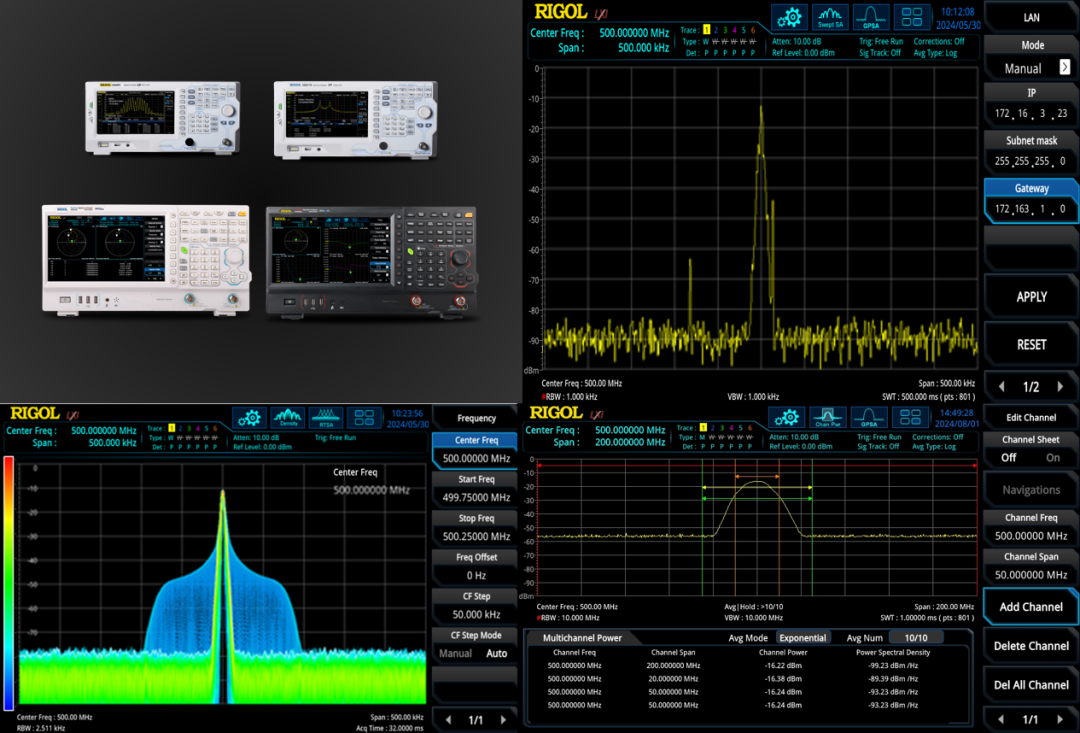Click GPSA icon in Channel Power screen

868,417
